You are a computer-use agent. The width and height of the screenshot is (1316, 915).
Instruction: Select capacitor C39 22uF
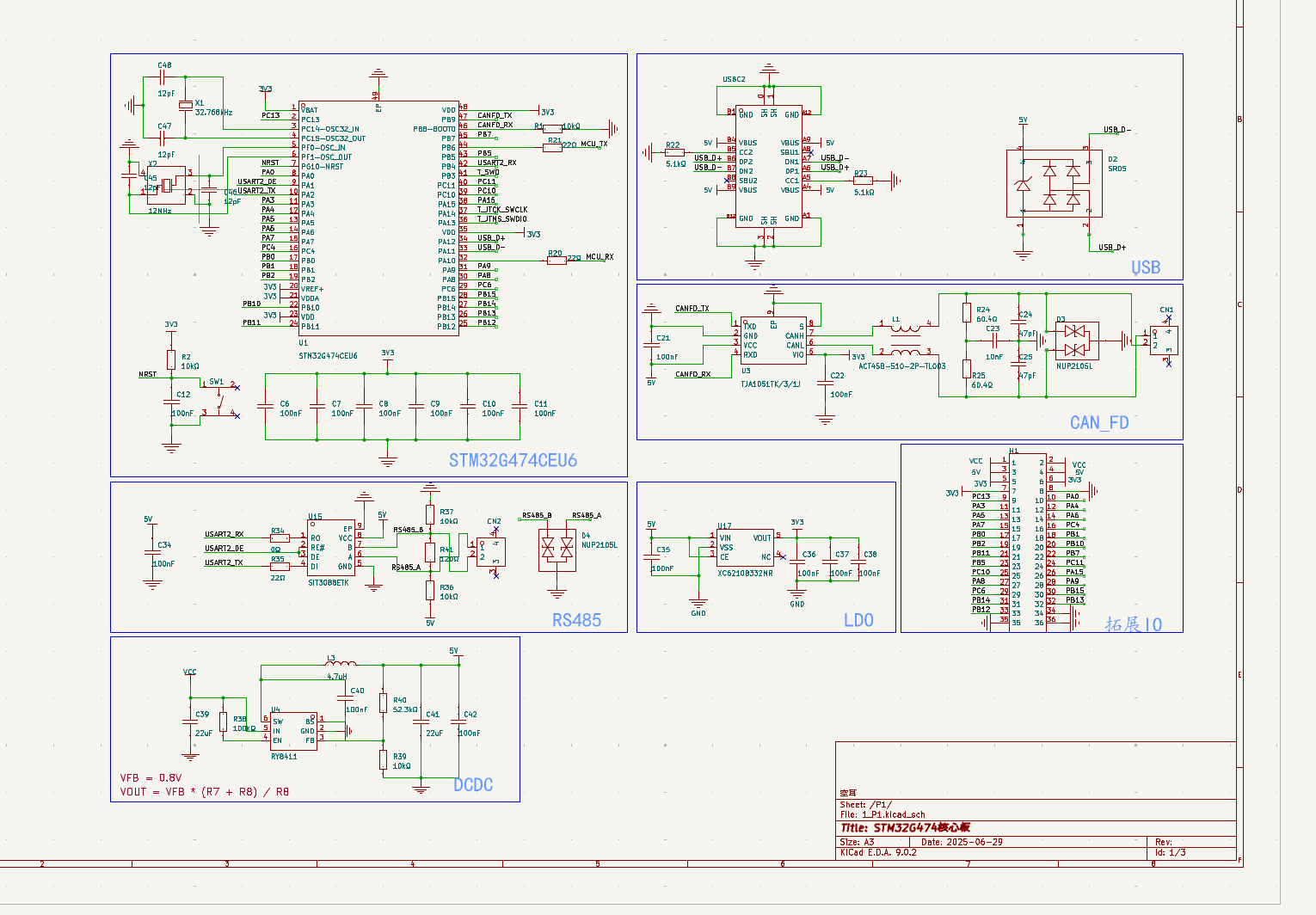click(189, 722)
